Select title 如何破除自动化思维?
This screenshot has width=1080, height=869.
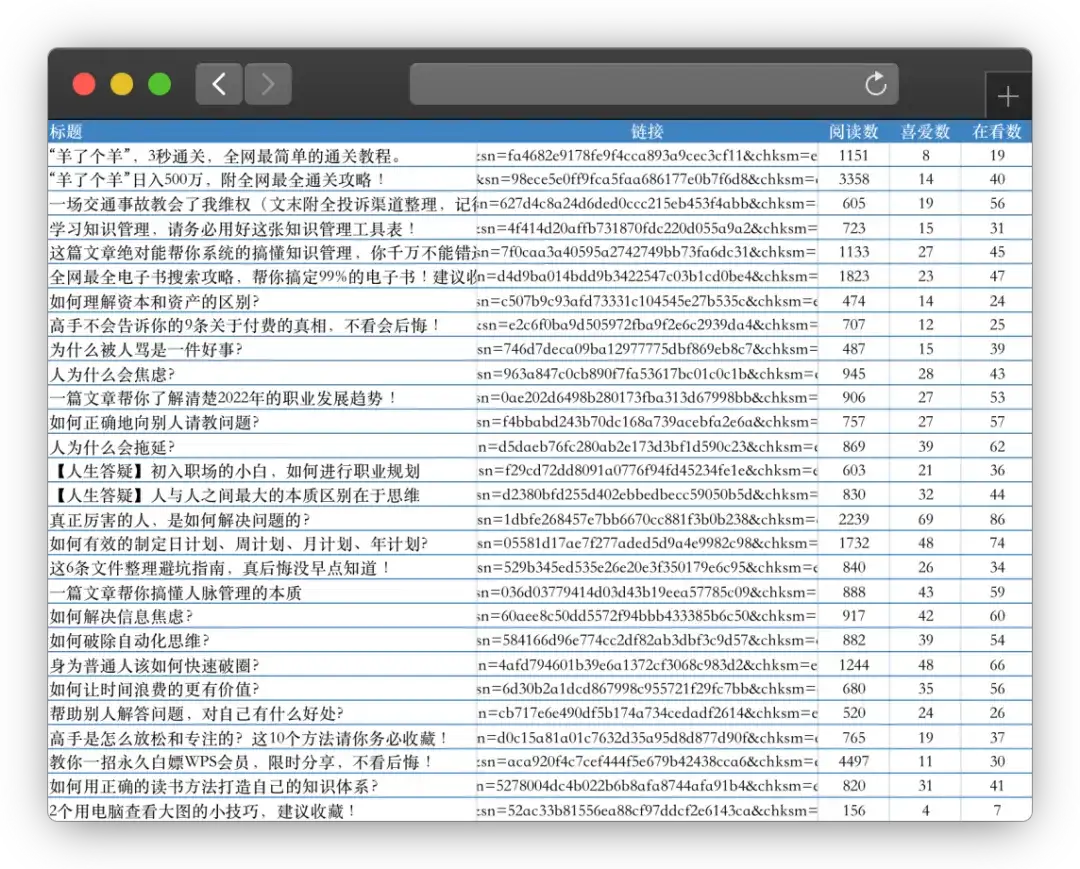click(129, 641)
